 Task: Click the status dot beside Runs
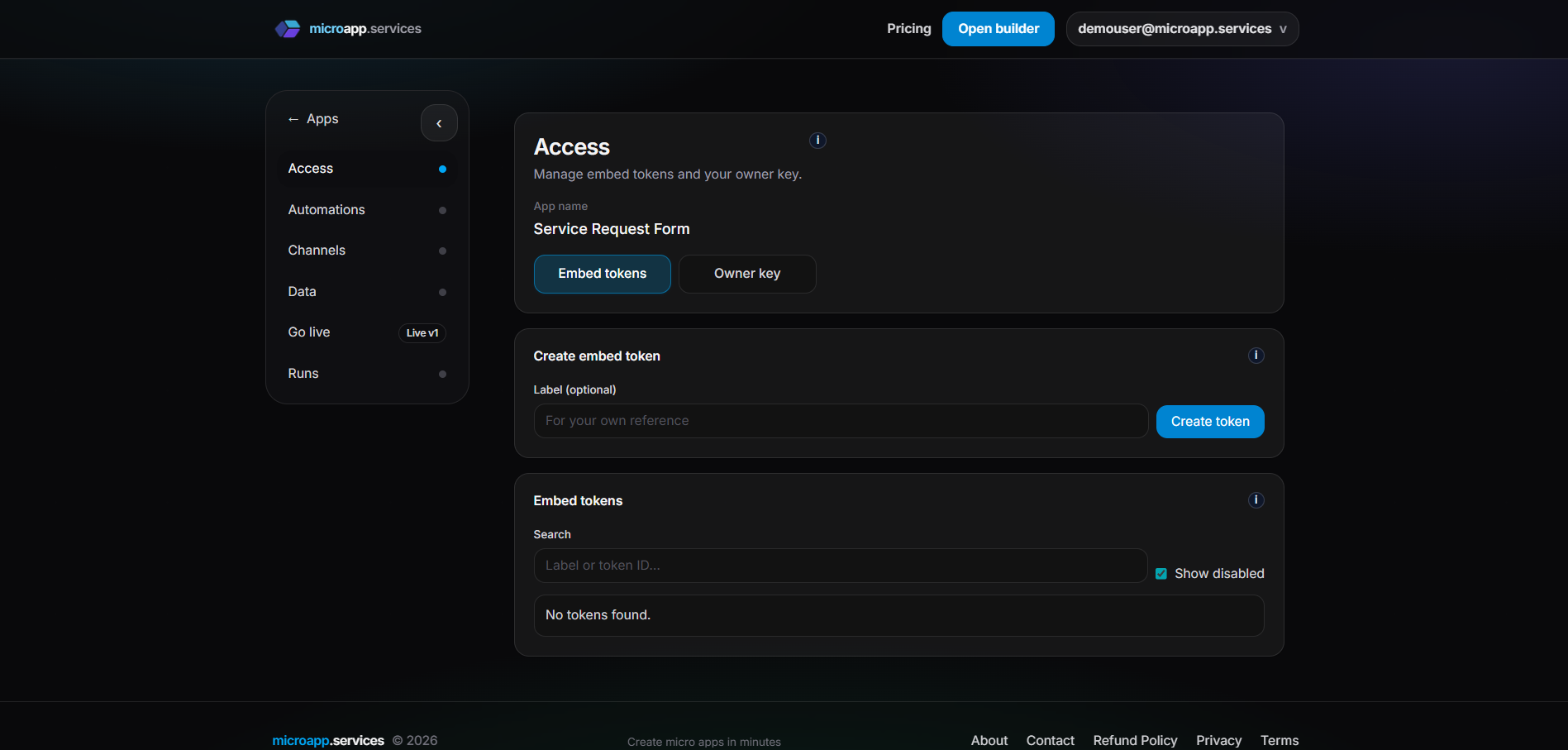(x=443, y=374)
